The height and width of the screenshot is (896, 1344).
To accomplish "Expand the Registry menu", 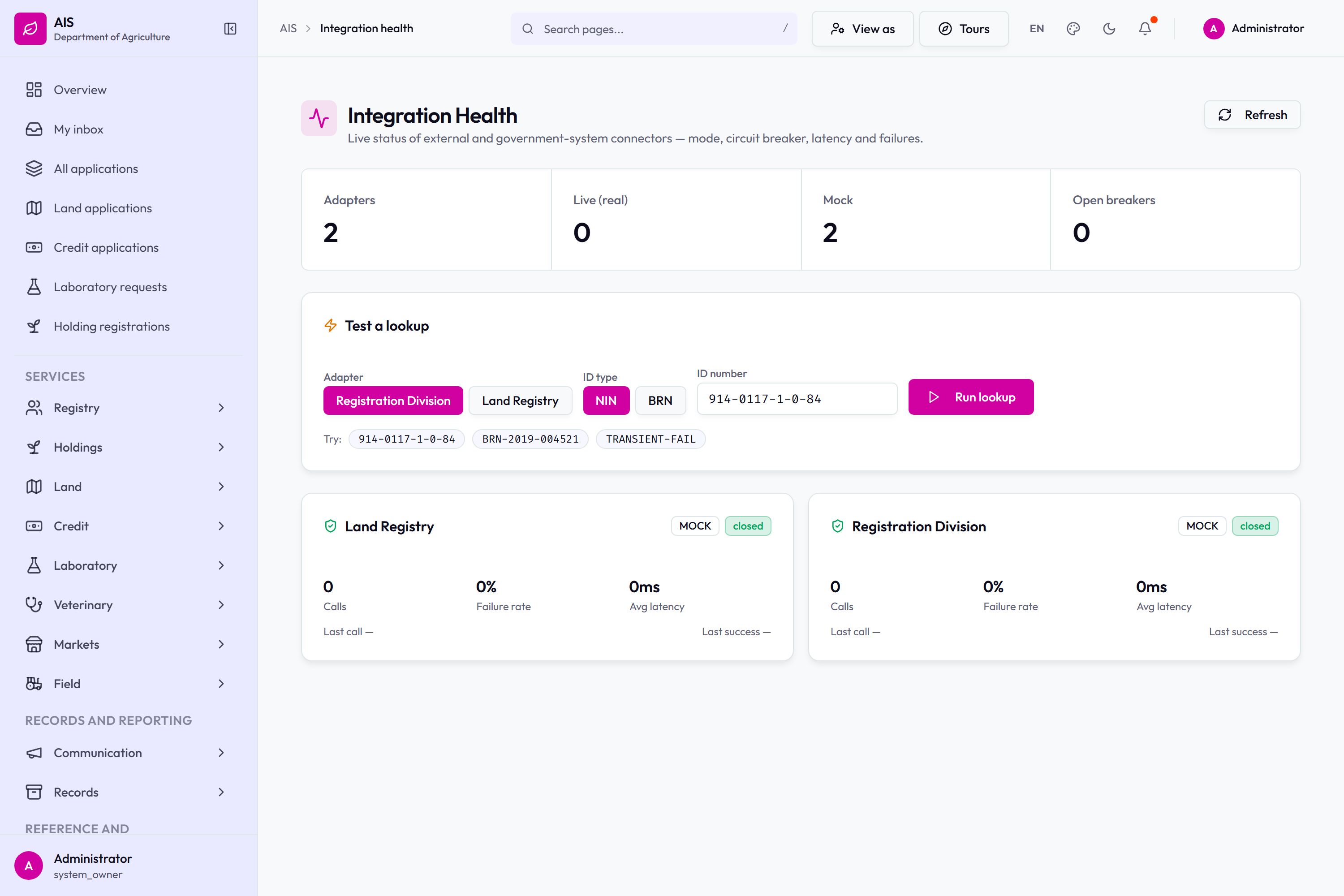I will pos(128,408).
